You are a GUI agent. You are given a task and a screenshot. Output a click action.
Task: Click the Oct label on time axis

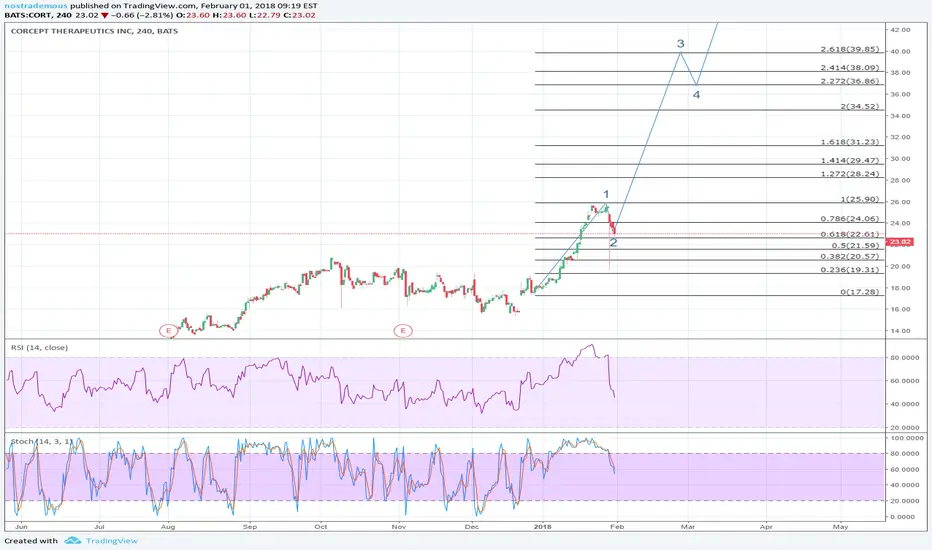click(321, 527)
